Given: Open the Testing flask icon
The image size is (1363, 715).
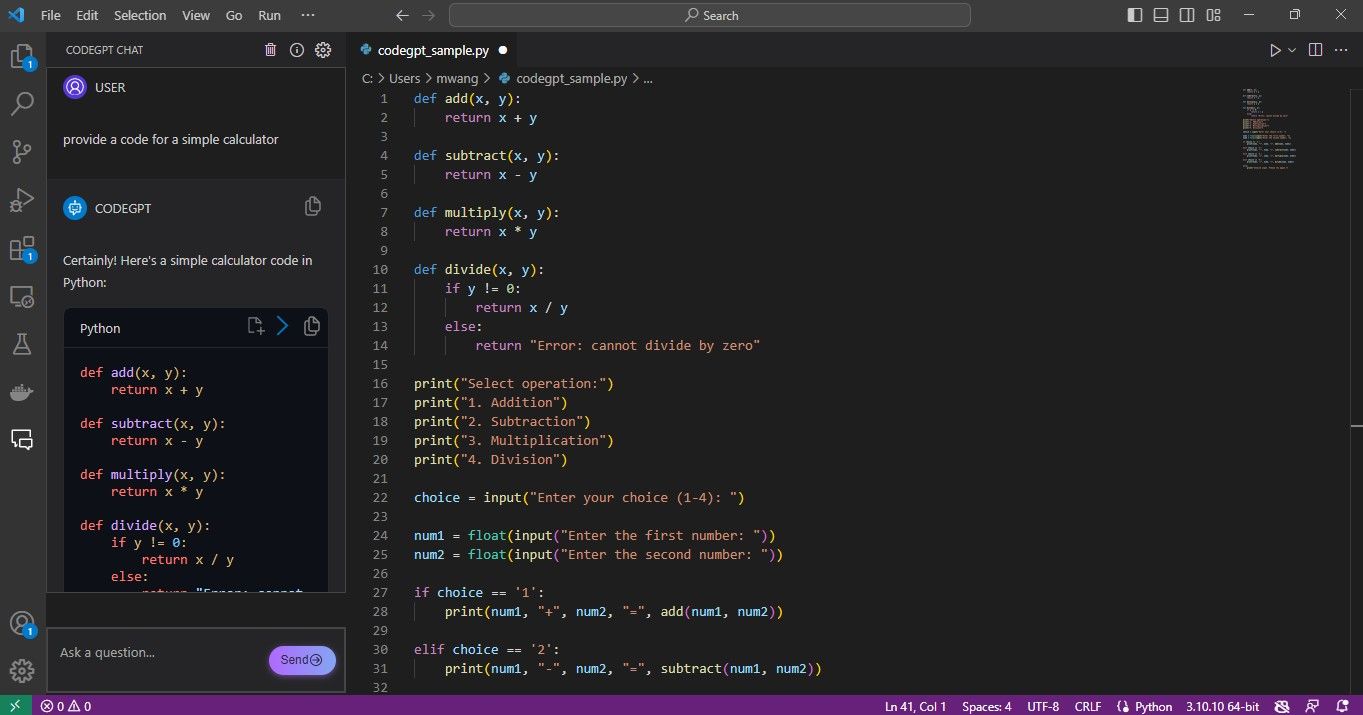Looking at the screenshot, I should click(x=22, y=344).
